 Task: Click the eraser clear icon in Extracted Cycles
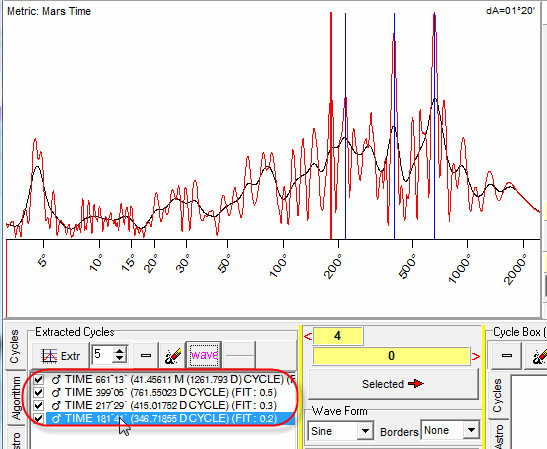172,356
